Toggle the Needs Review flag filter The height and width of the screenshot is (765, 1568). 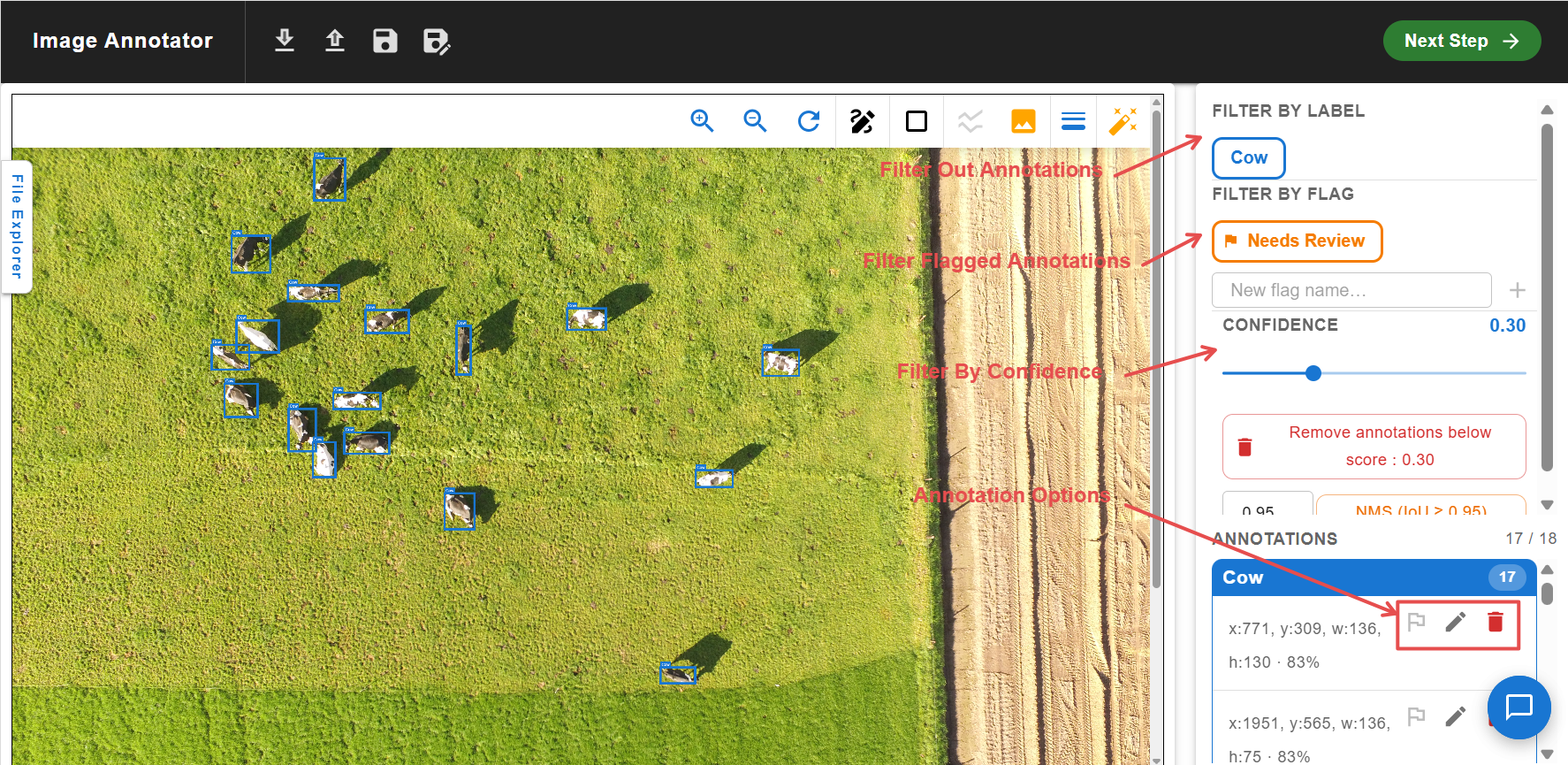coord(1297,241)
